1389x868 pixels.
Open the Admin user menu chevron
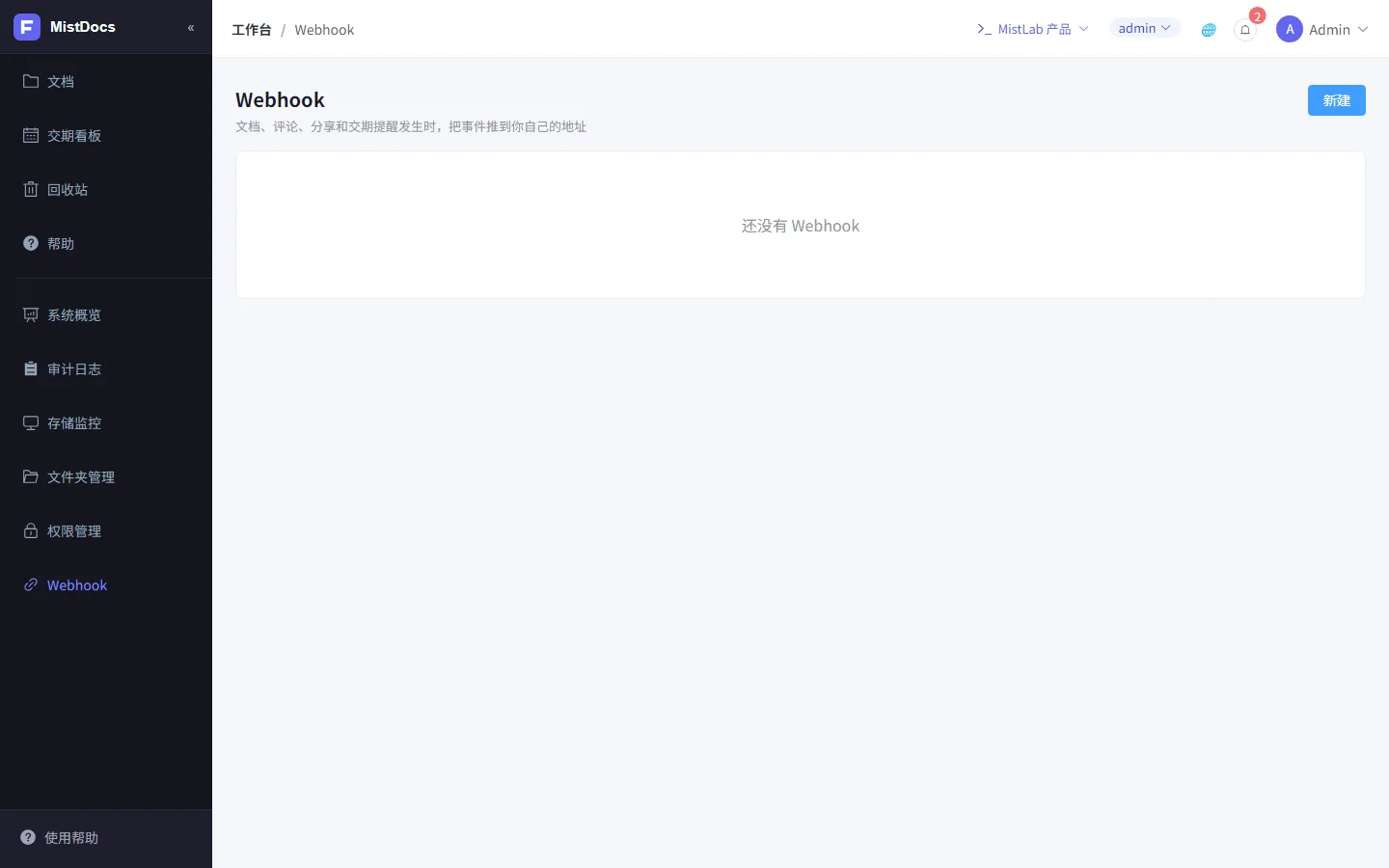tap(1363, 29)
